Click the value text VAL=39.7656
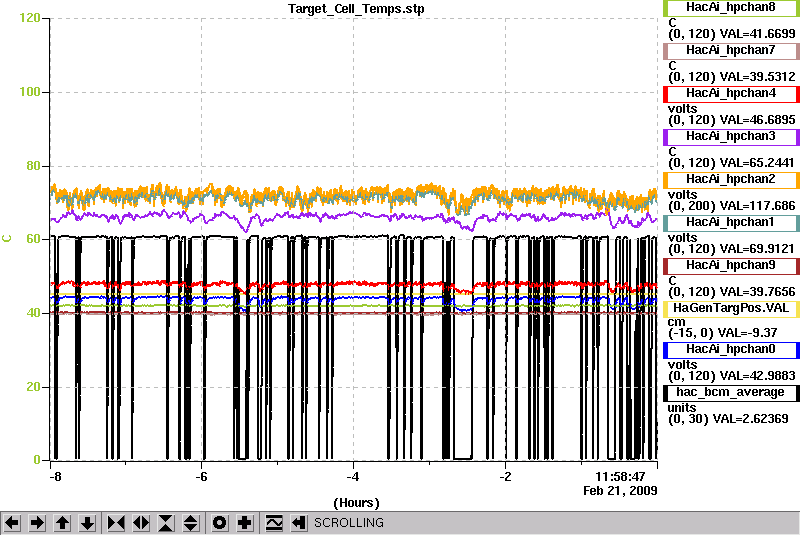This screenshot has width=800, height=535. [x=757, y=292]
